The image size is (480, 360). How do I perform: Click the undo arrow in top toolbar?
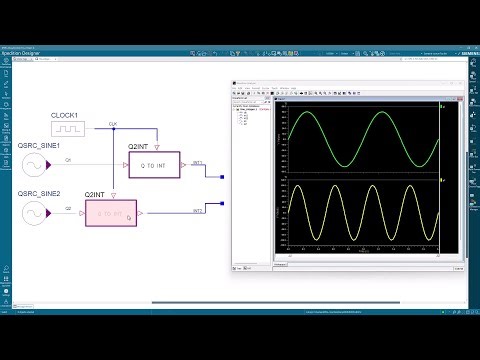(x=215, y=53)
